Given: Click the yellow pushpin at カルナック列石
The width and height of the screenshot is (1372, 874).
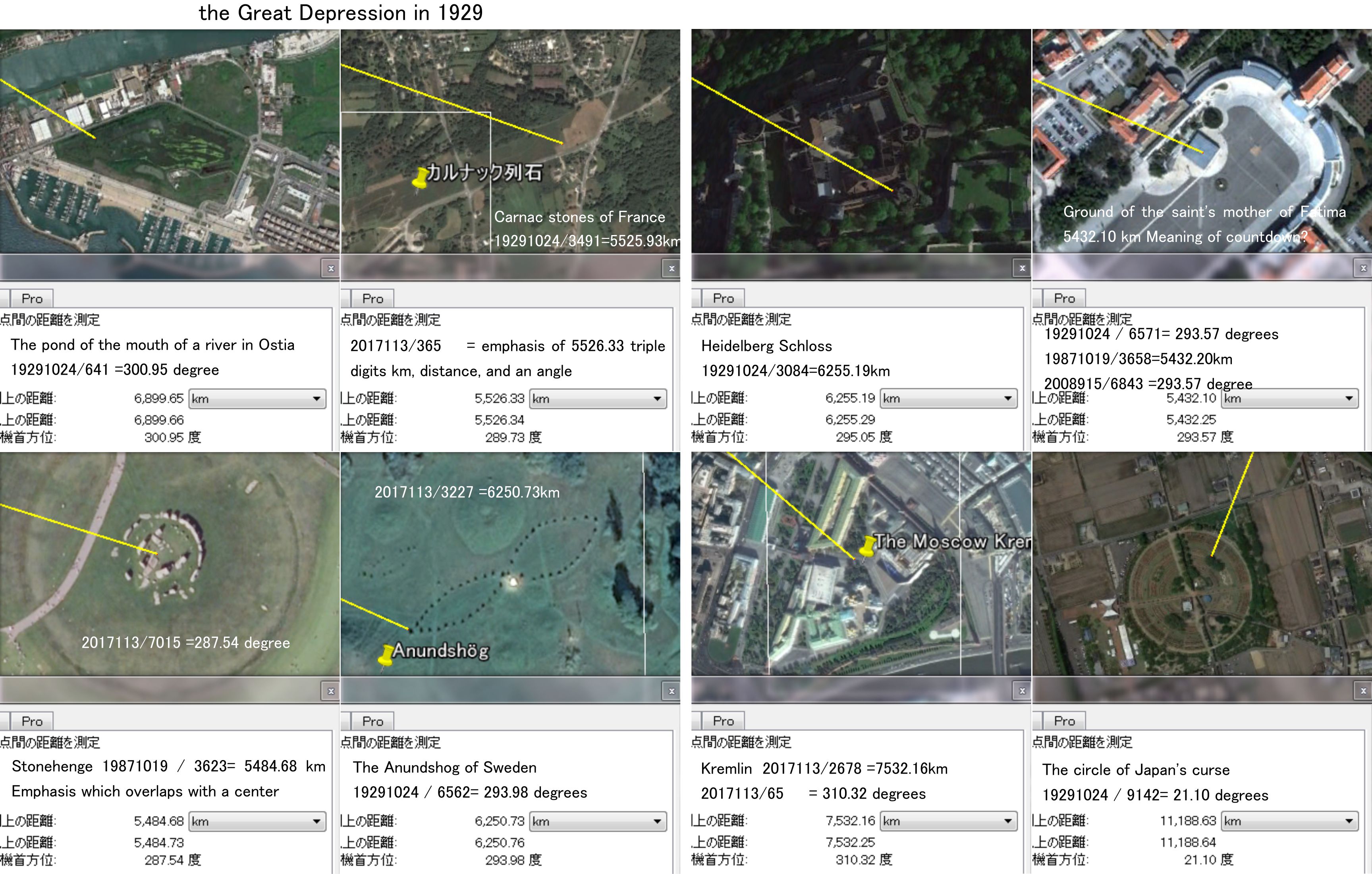Looking at the screenshot, I should pyautogui.click(x=420, y=178).
